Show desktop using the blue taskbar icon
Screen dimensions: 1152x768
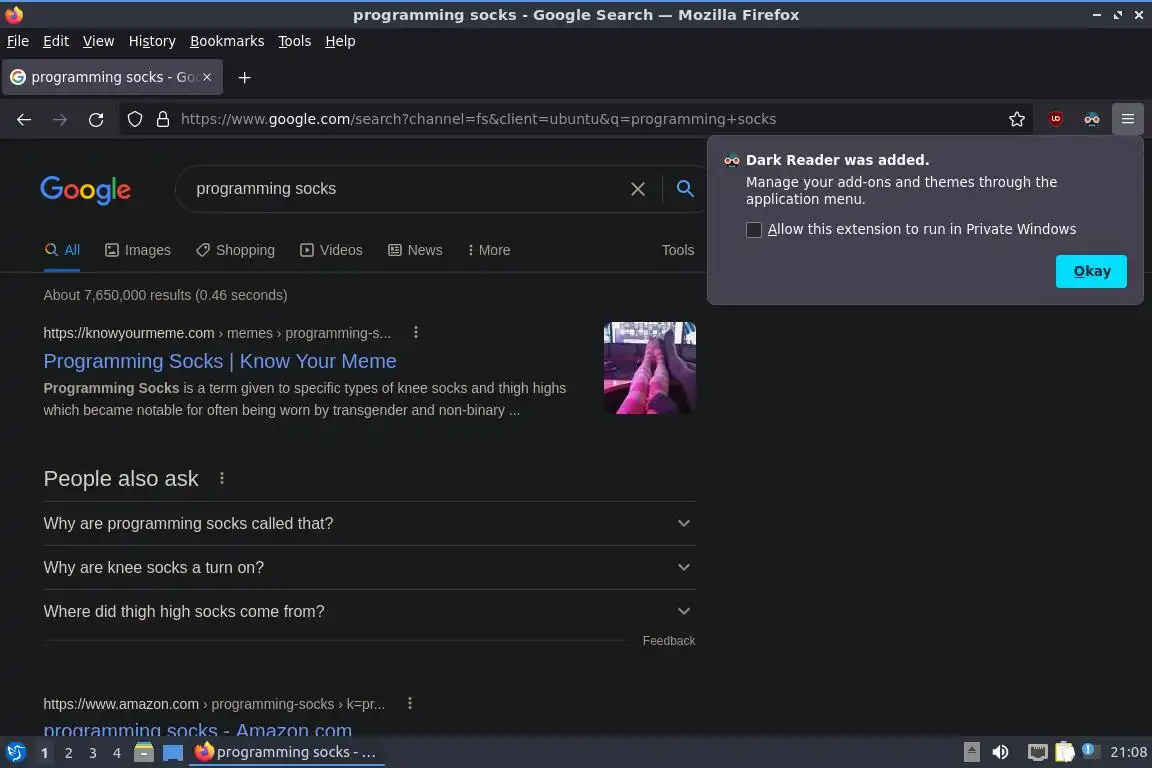coord(173,753)
